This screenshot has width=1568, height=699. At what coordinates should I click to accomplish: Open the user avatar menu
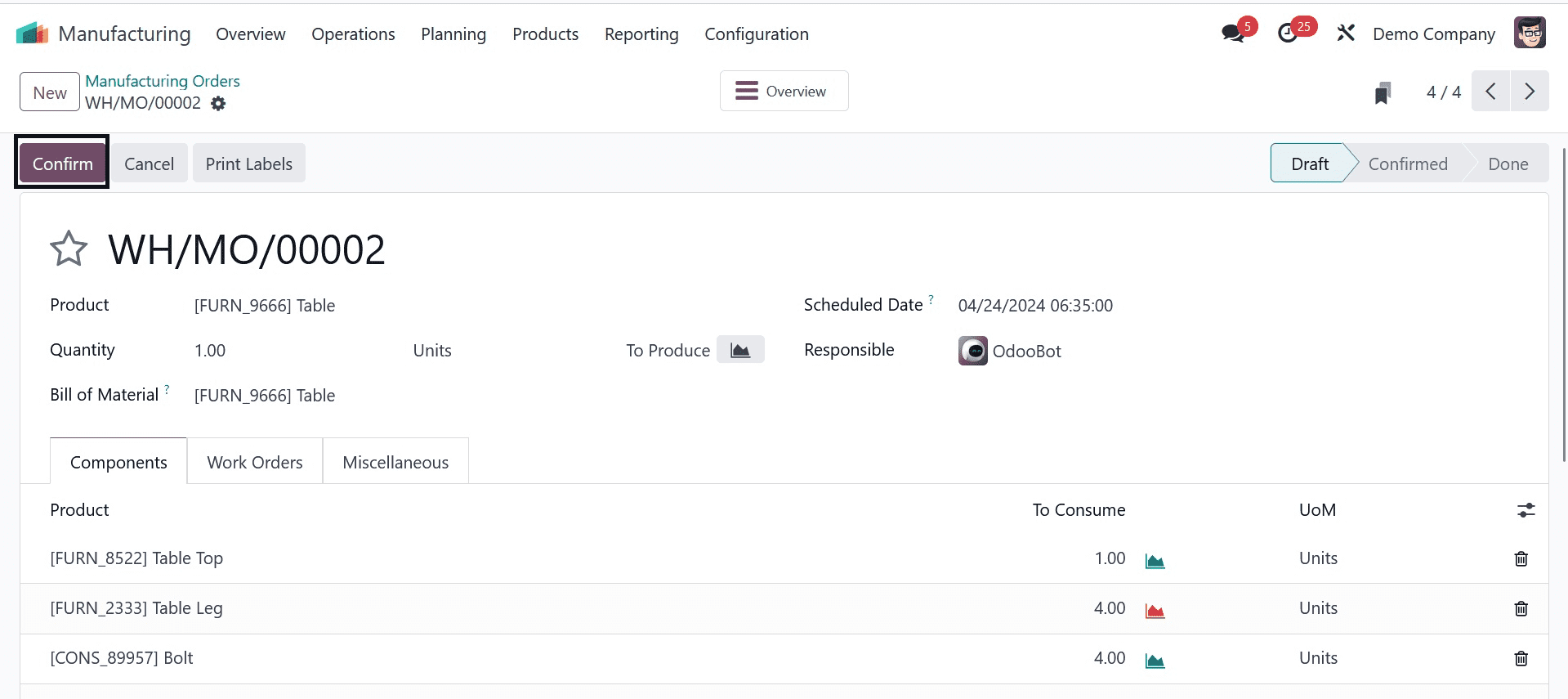[x=1529, y=34]
